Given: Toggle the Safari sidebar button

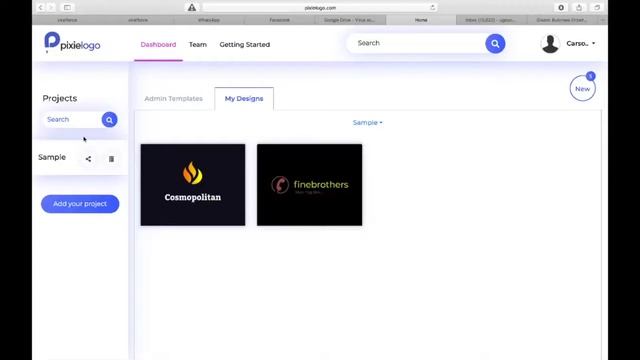Looking at the screenshot, I should click(x=67, y=7).
